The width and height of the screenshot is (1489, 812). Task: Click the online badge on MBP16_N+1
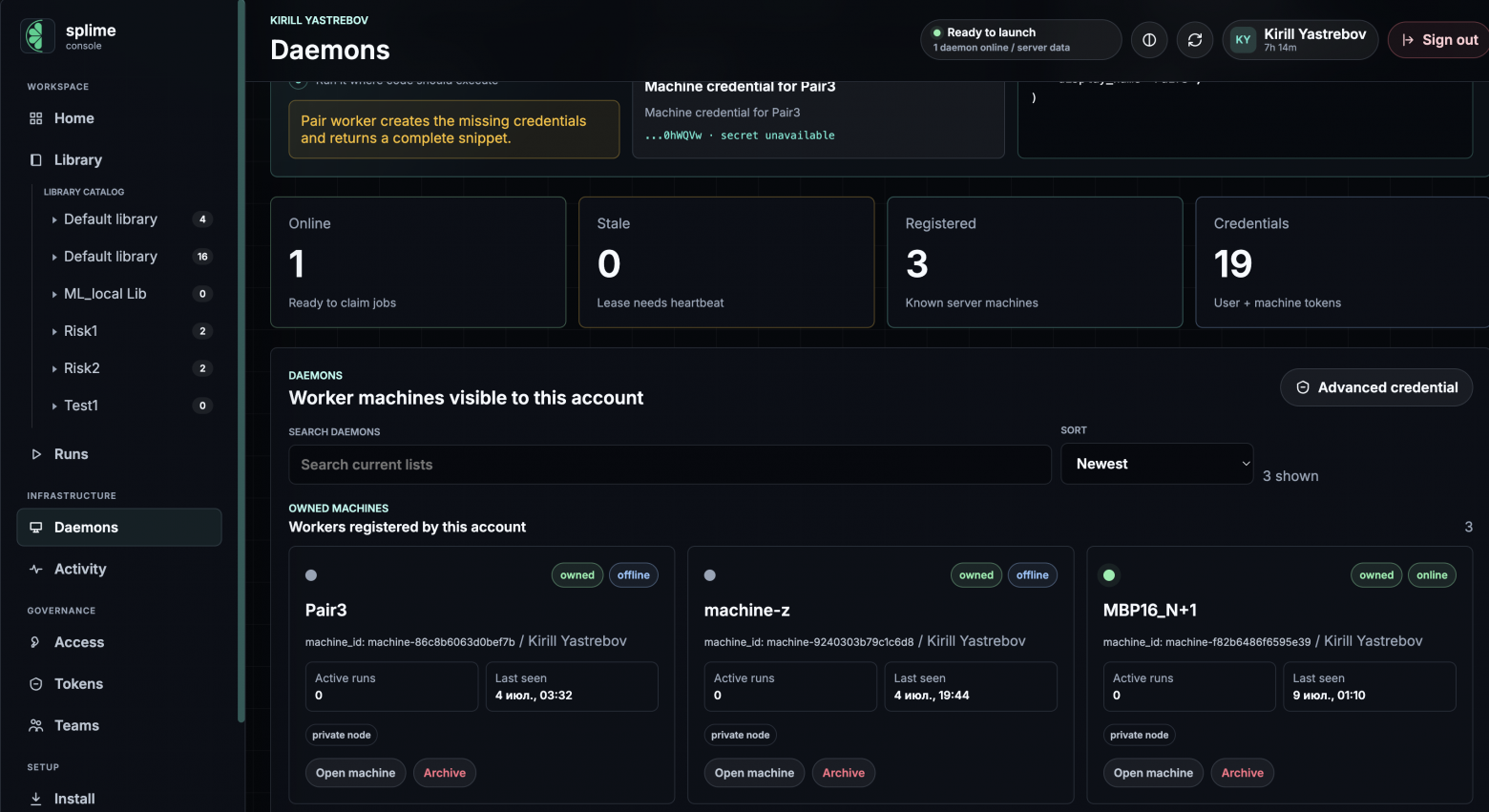click(1432, 575)
